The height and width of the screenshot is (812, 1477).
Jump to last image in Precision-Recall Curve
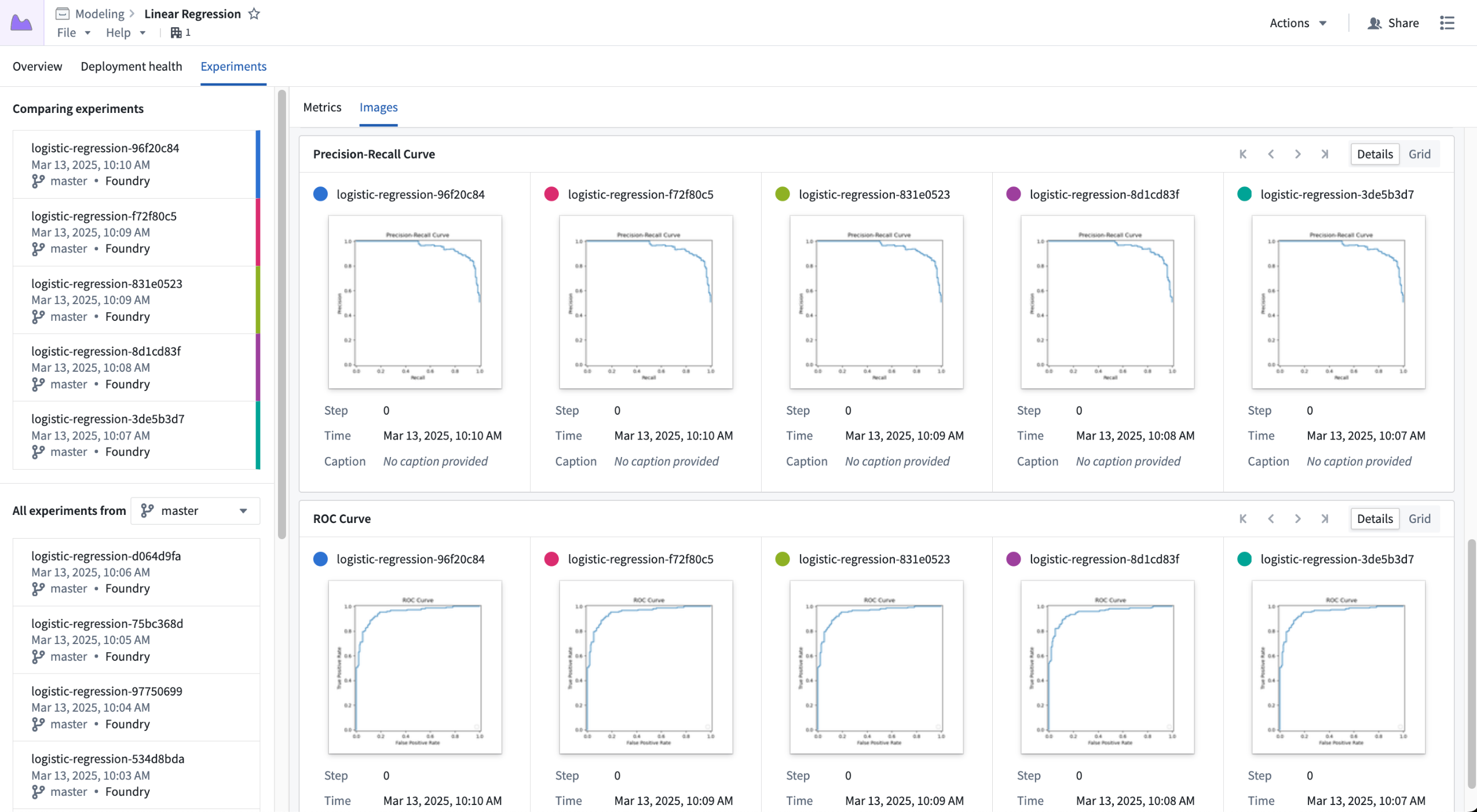coord(1325,154)
